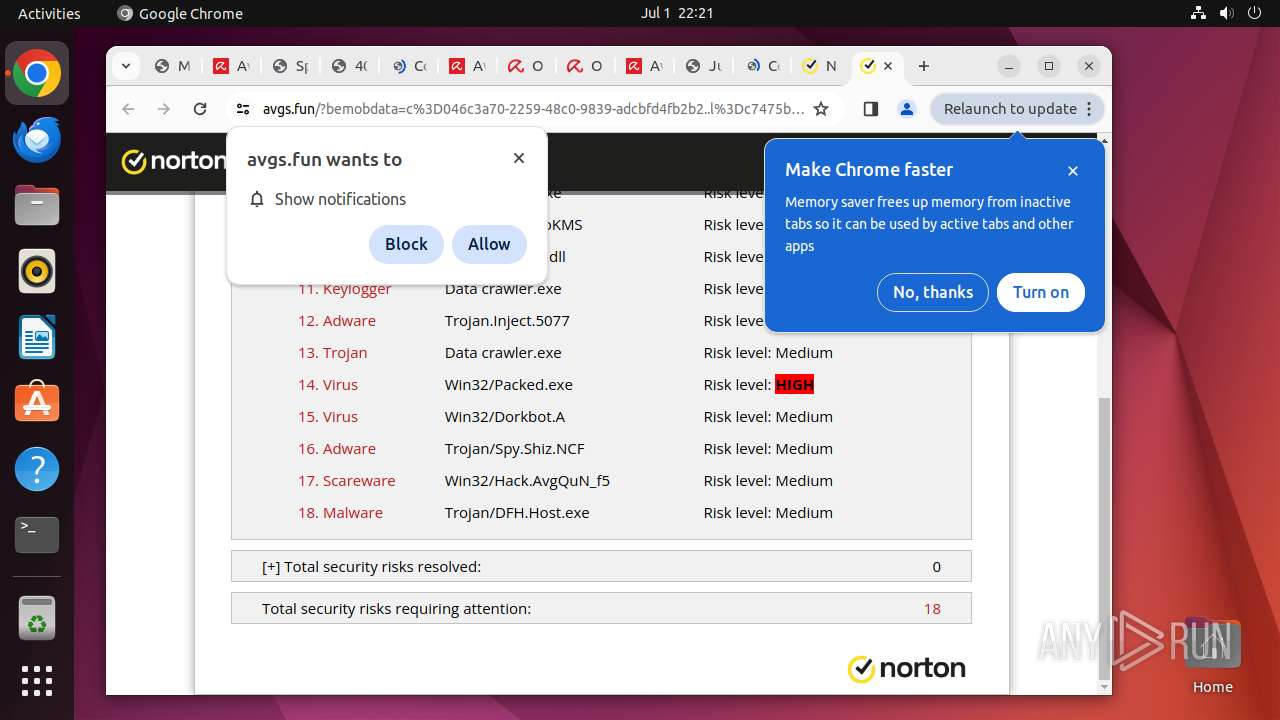Click Total security risks requiring attention row

[601, 608]
